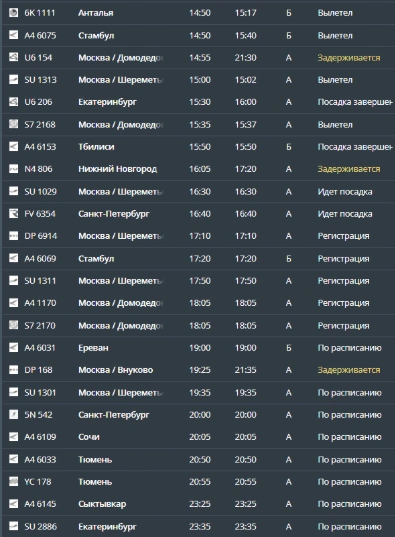Click Идет посадка status for SU 1029
Viewport: 395px width, 537px height.
[345, 192]
